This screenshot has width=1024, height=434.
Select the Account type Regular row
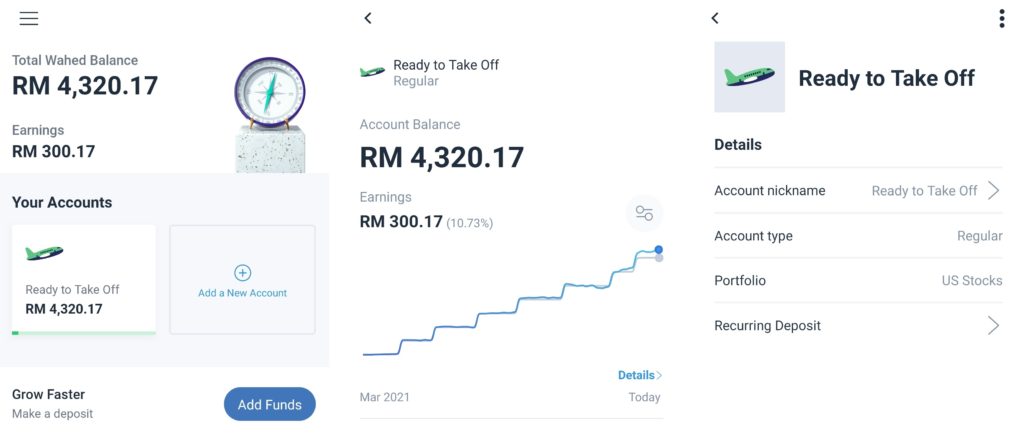pyautogui.click(x=858, y=236)
